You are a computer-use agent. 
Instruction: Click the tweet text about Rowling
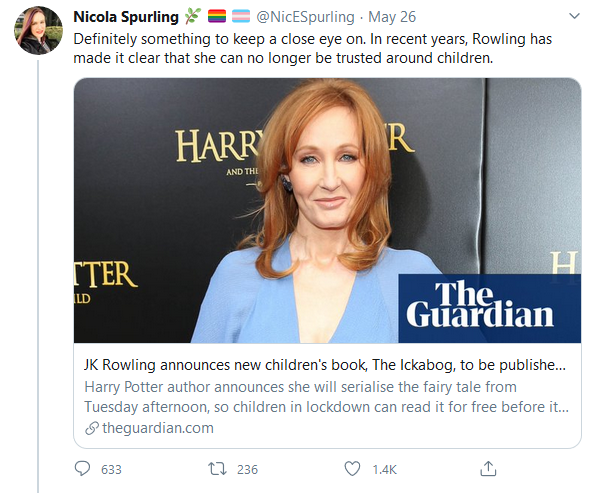point(312,49)
